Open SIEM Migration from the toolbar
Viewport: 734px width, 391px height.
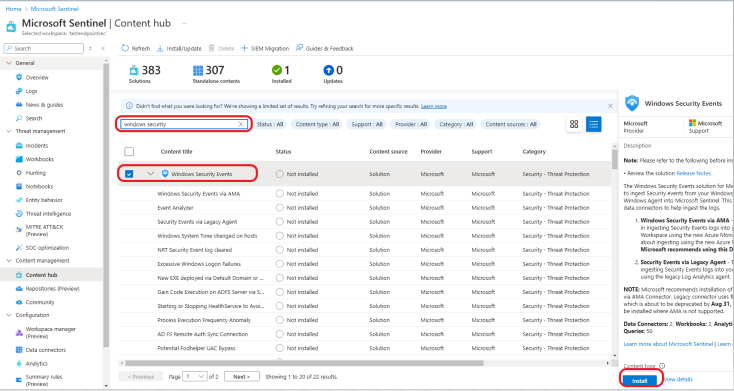click(264, 48)
